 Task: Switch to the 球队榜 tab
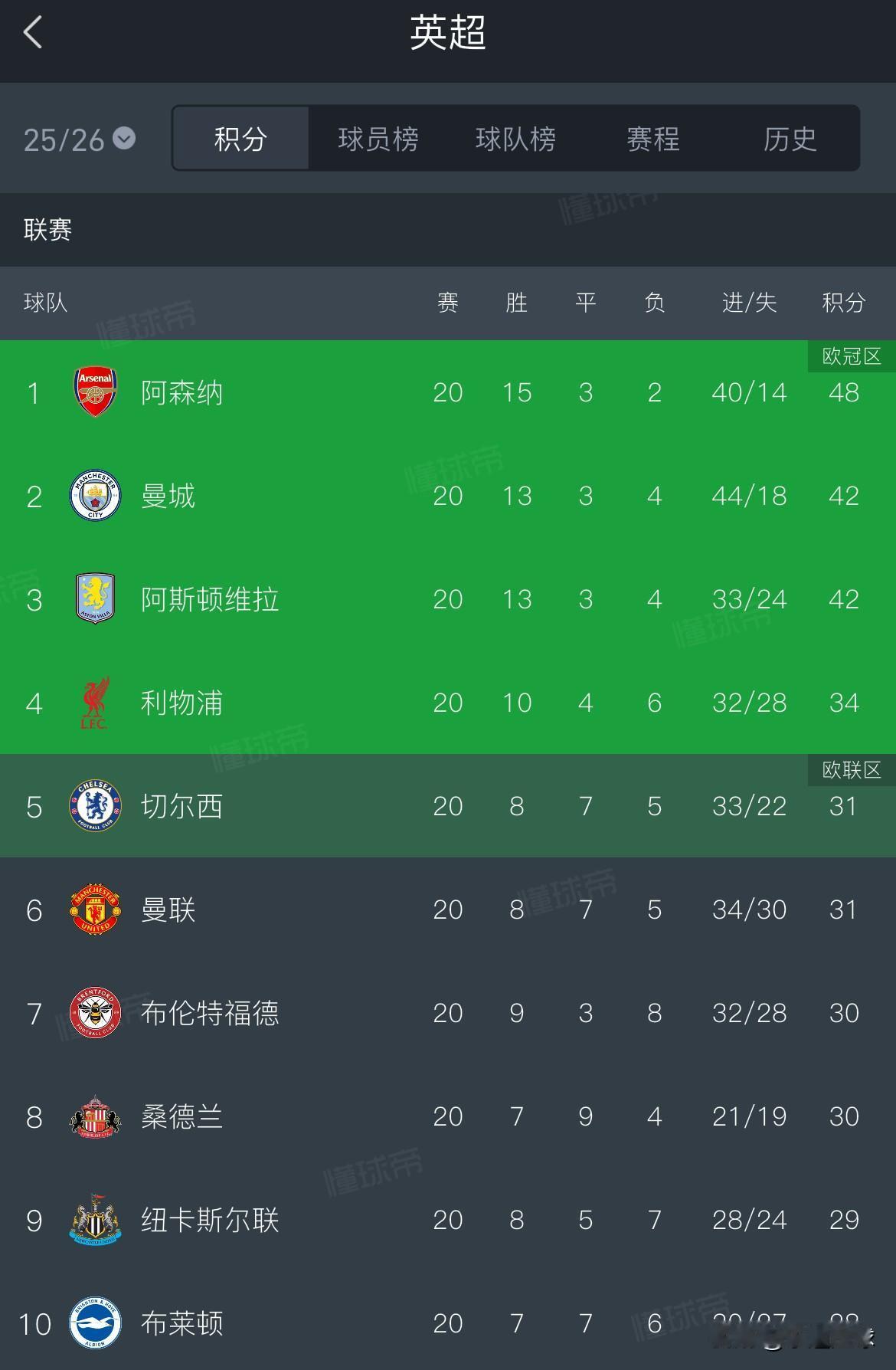[515, 139]
